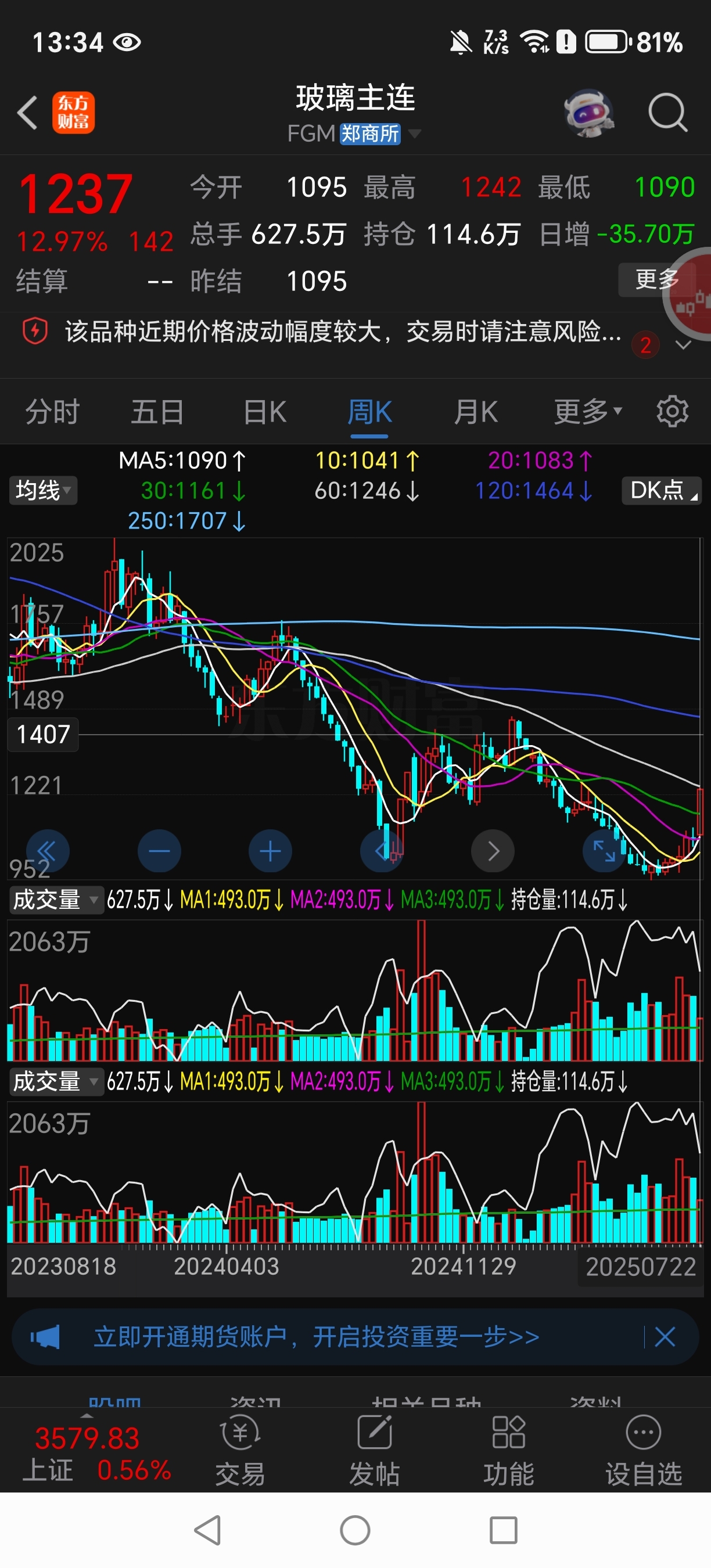The image size is (711, 1568).
Task: Tap the 玻璃主连 title
Action: (355, 98)
